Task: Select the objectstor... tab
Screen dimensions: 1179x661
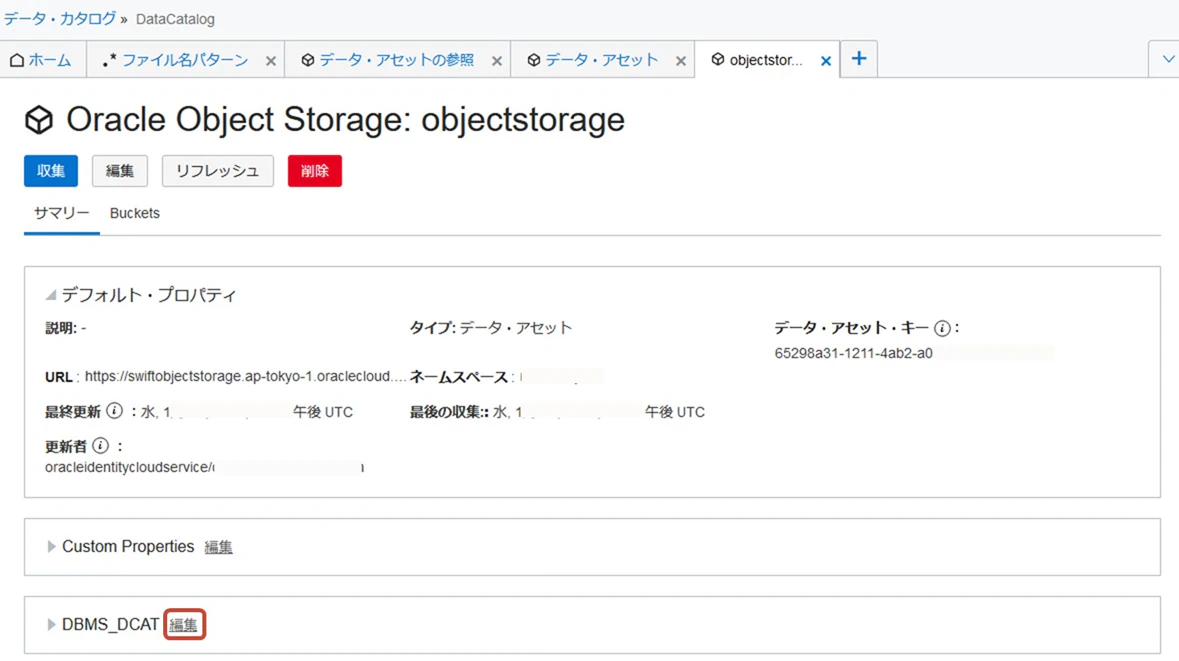Action: 765,60
